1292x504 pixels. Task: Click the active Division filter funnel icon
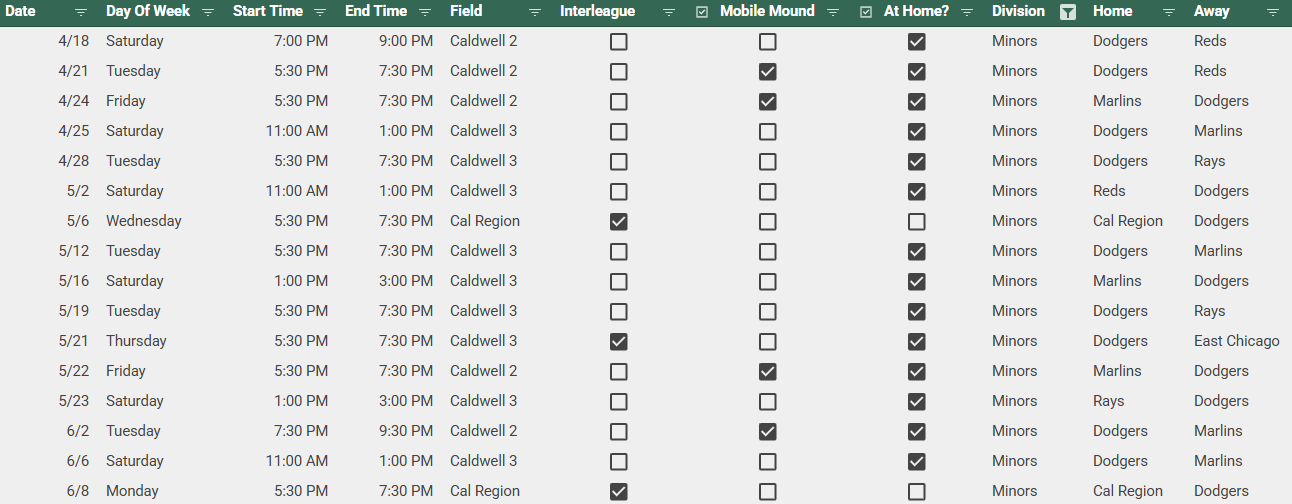(1068, 13)
